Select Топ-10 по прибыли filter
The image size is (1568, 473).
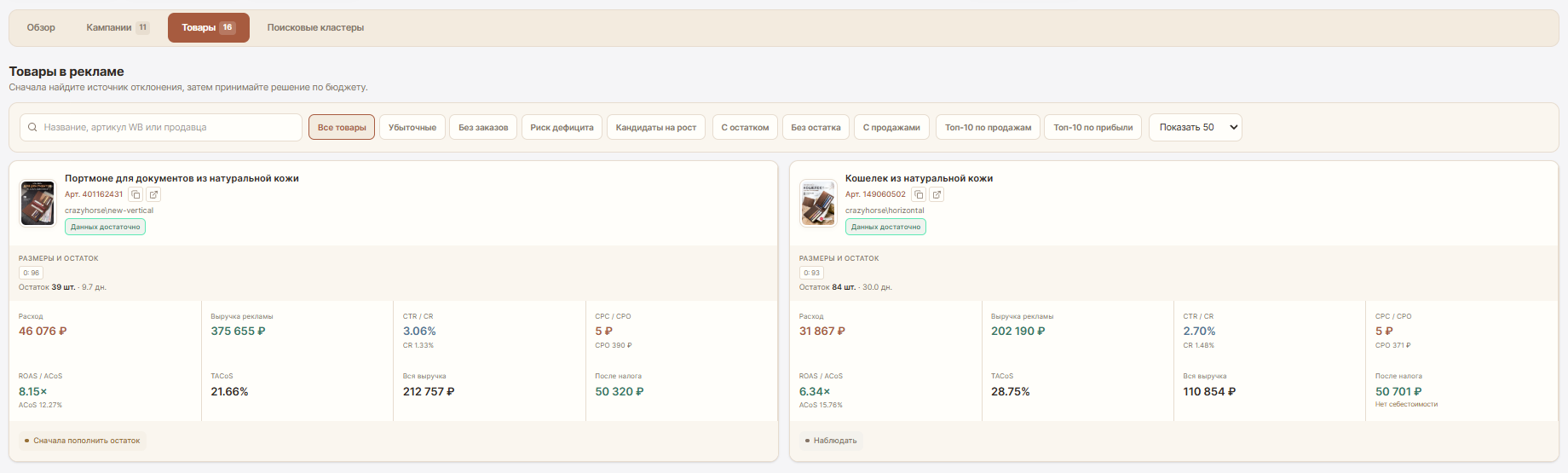1092,127
